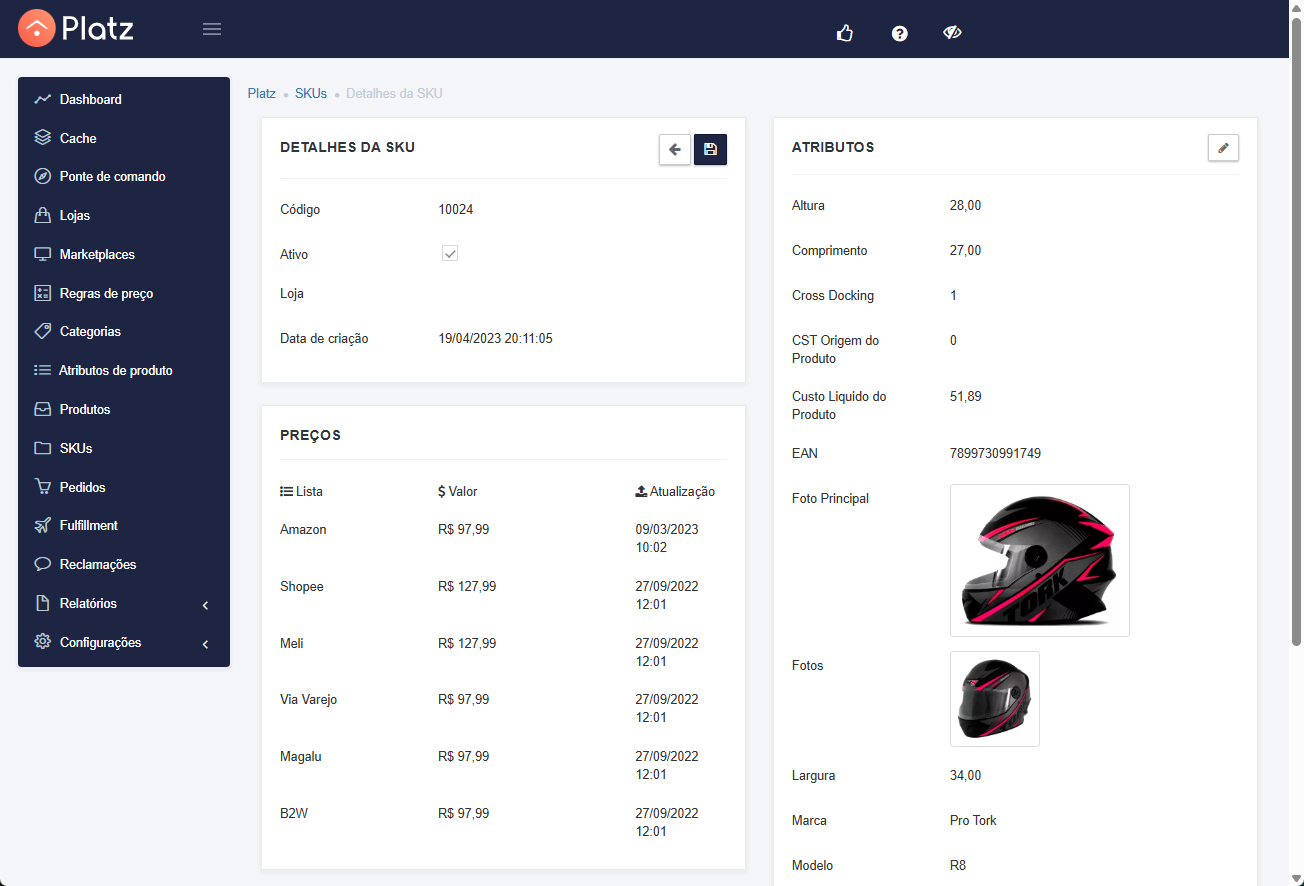Toggle the hamburger sidebar menu
Viewport: 1304px width, 886px height.
[212, 29]
